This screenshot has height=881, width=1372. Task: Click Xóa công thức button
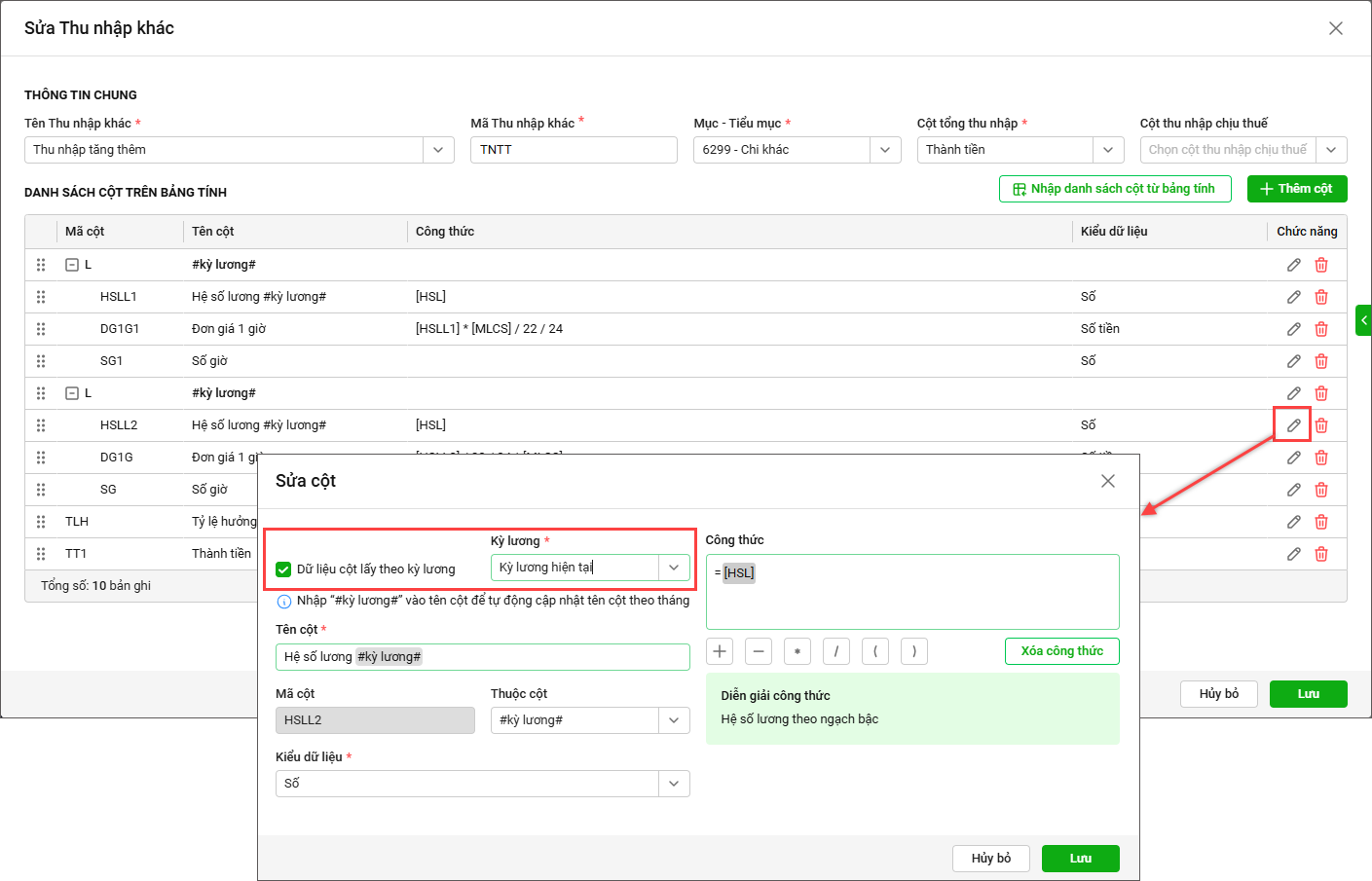pos(1061,651)
